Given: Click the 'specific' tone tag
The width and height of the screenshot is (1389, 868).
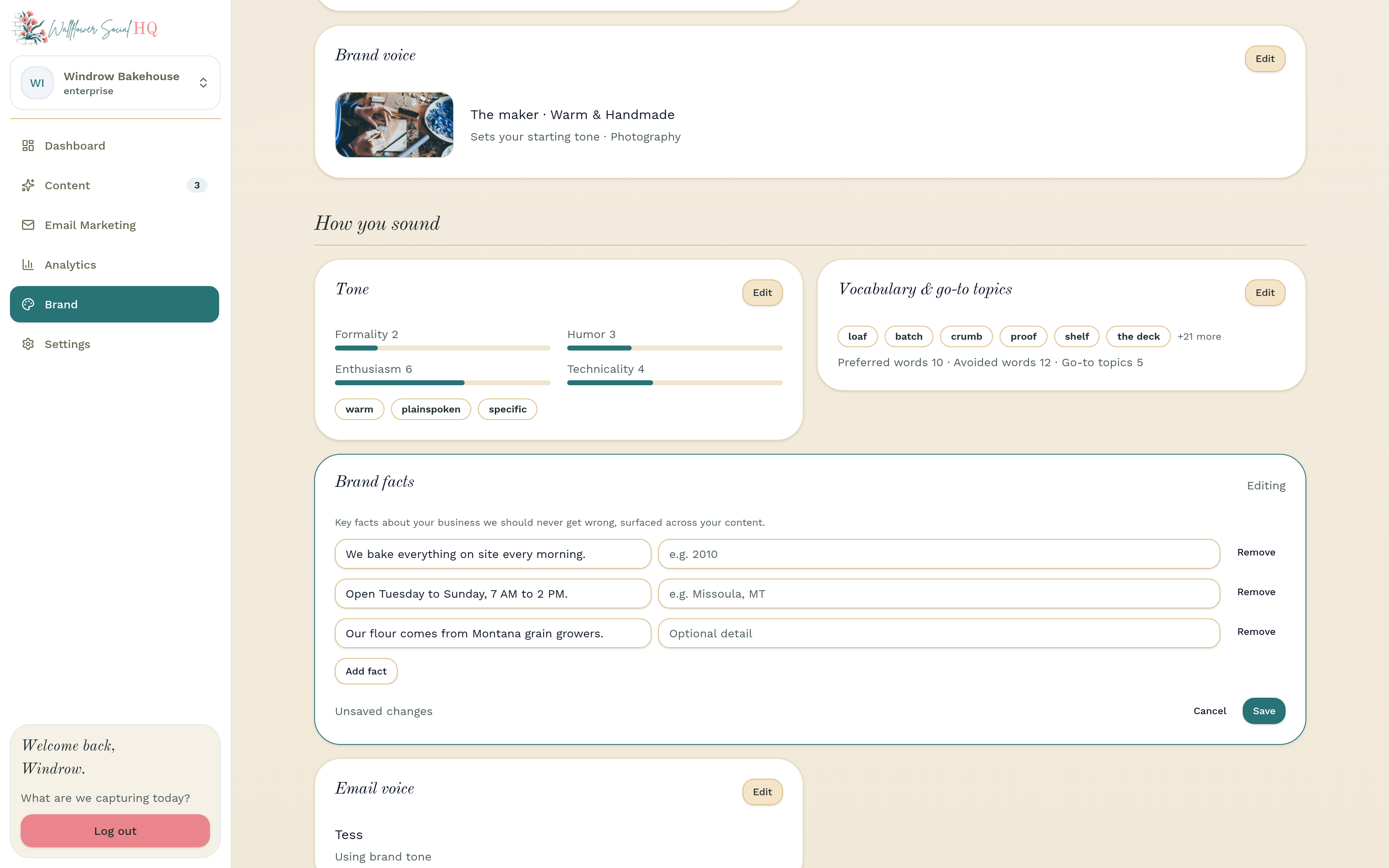Looking at the screenshot, I should tap(507, 409).
